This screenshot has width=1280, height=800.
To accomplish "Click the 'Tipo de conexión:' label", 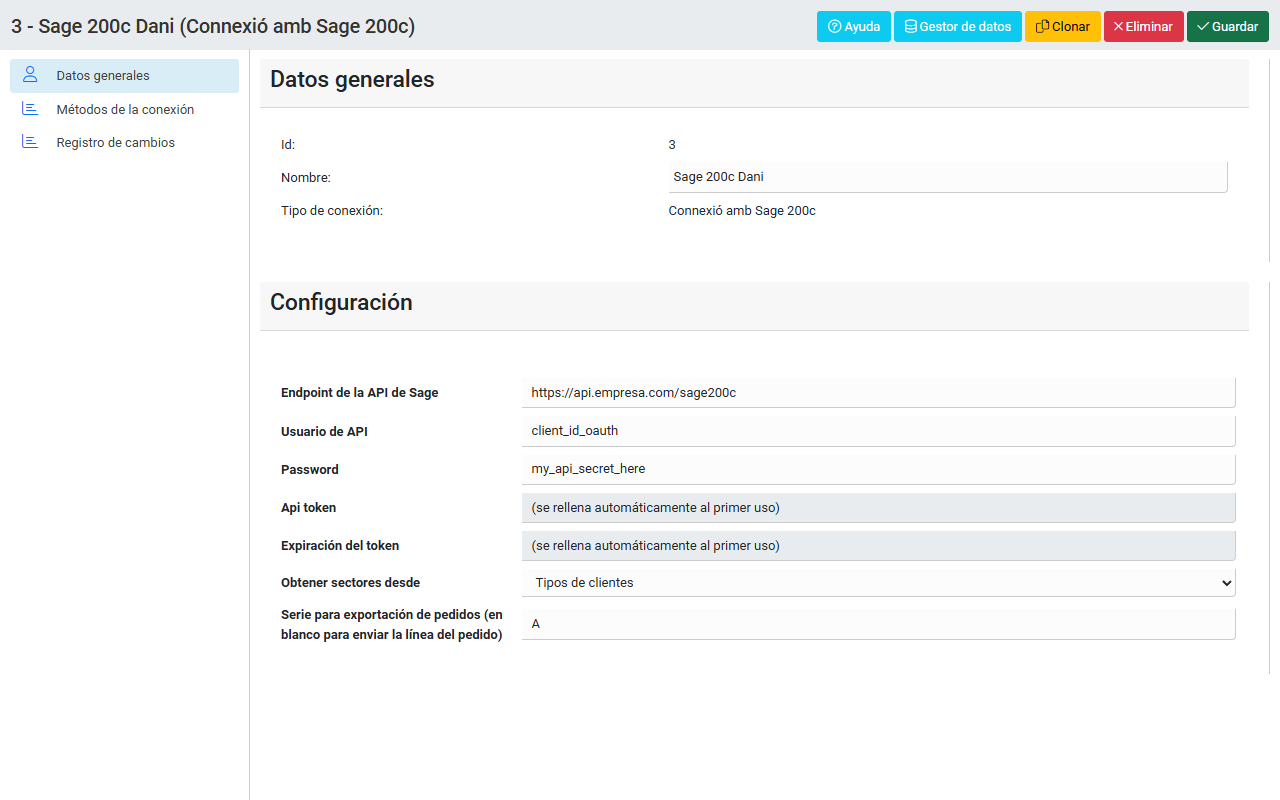I will [x=332, y=211].
